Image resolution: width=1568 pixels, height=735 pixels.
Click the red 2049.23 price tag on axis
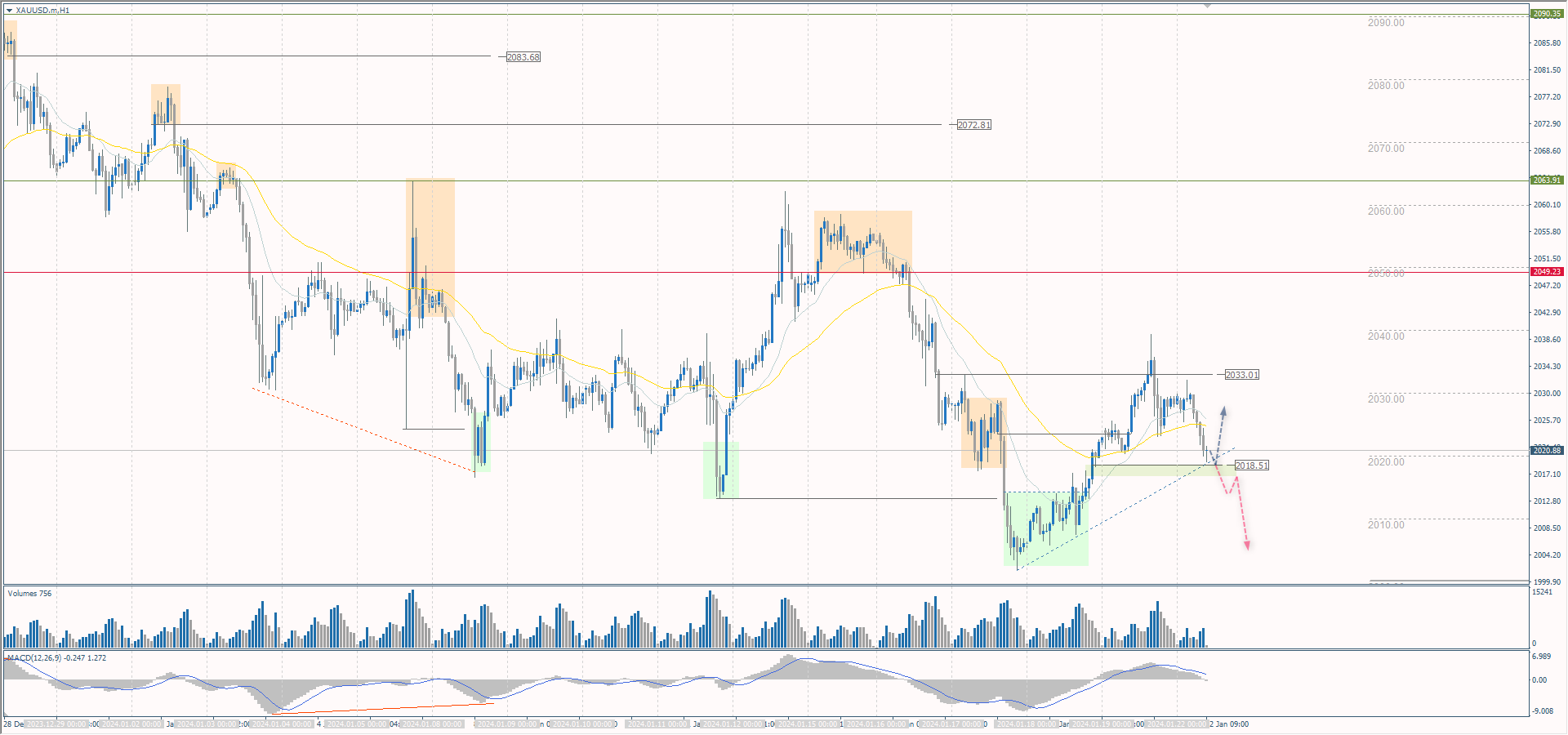[x=1547, y=272]
